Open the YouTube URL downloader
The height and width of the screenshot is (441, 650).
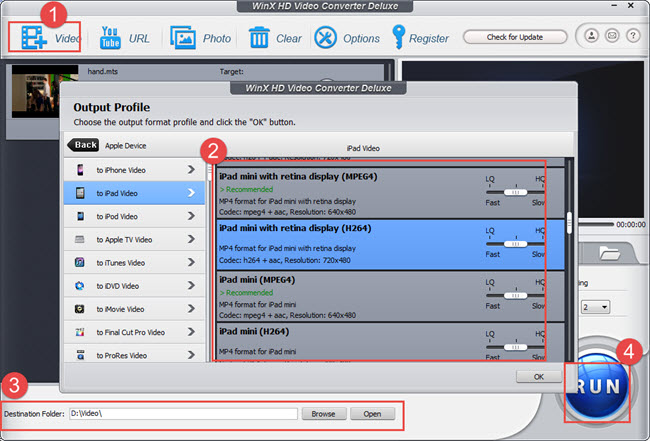[x=110, y=38]
